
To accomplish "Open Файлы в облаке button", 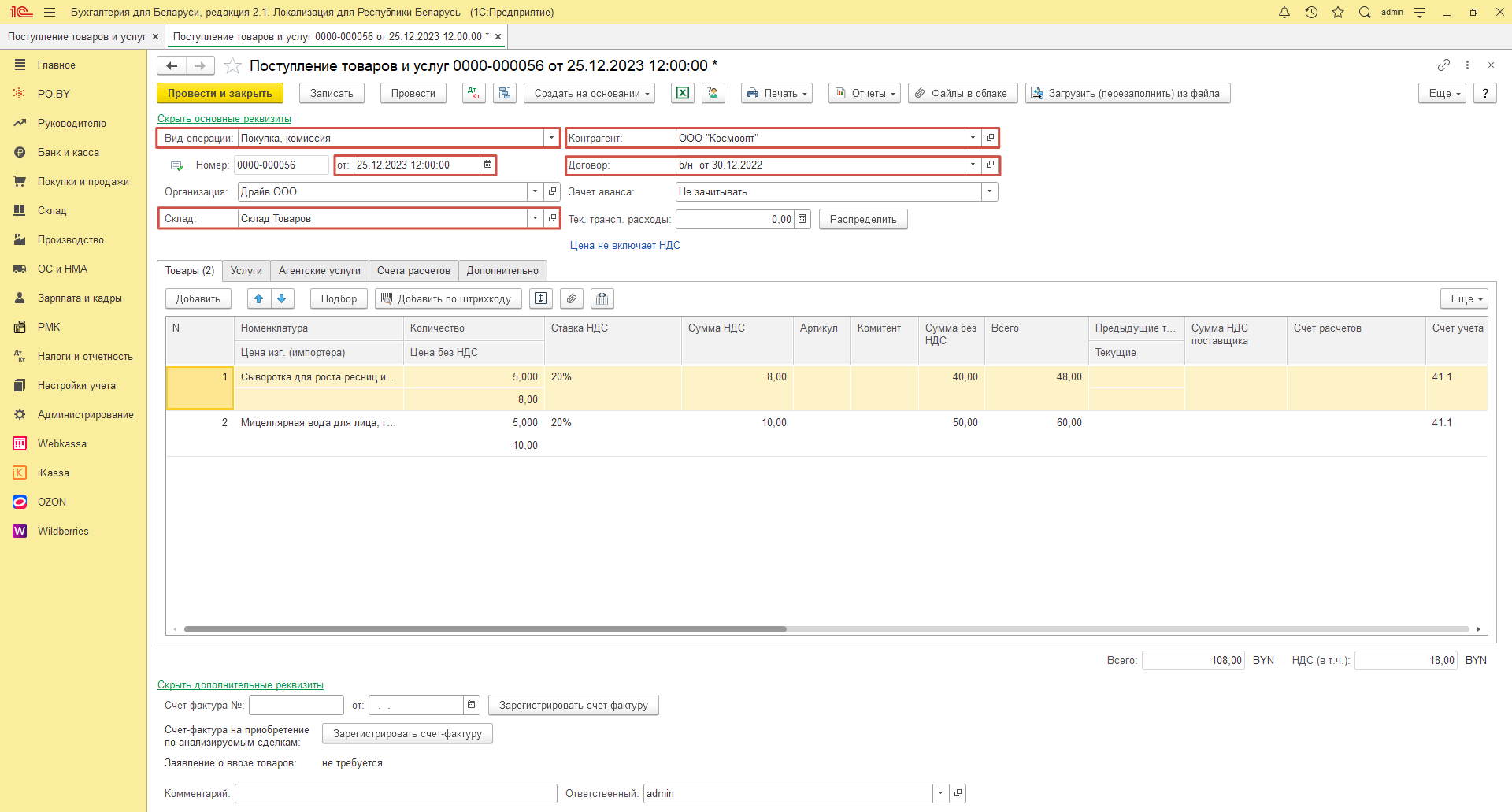I will [x=963, y=93].
